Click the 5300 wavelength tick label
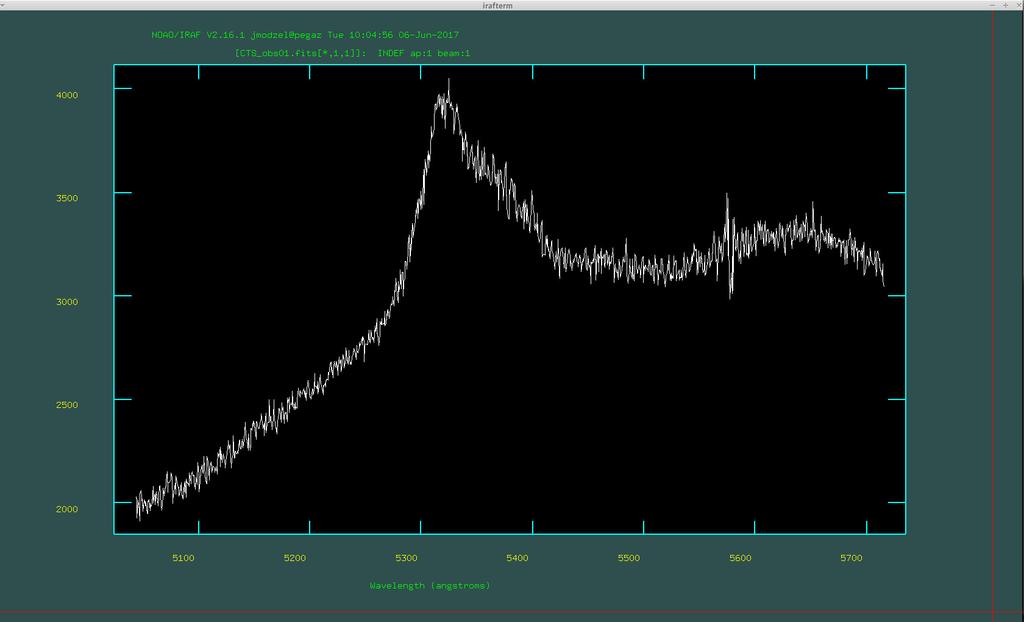Screen dimensions: 1024x622 tap(406, 558)
